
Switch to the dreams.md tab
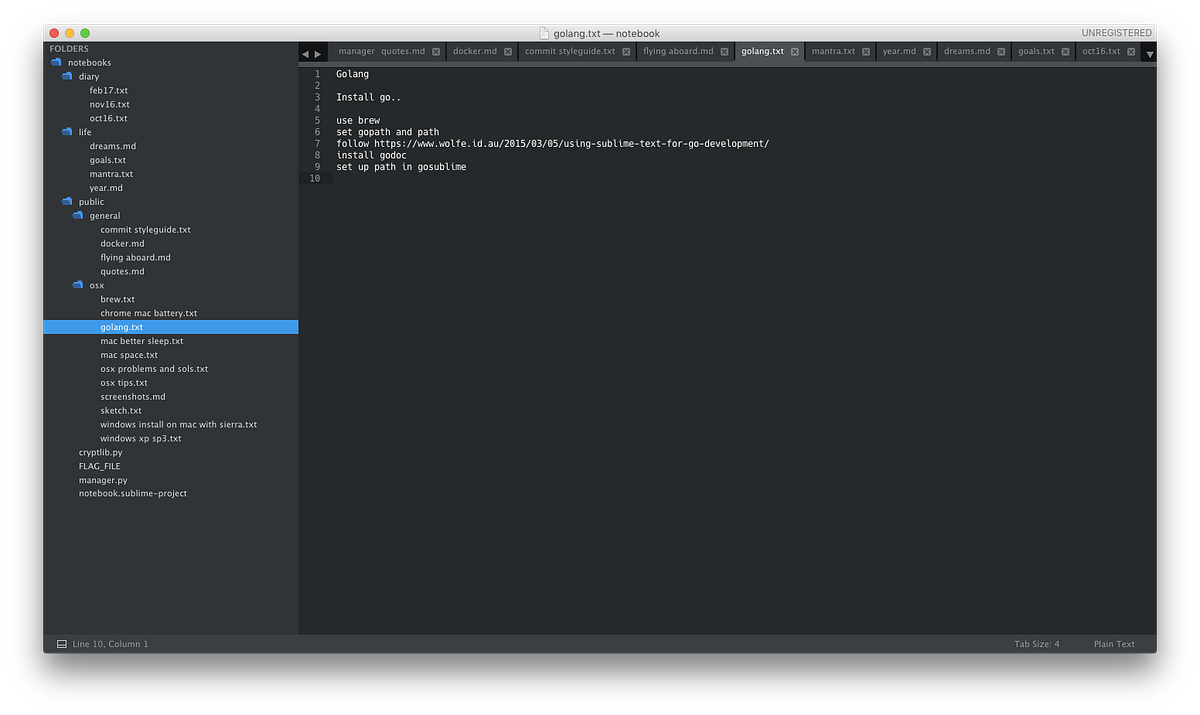tap(967, 51)
